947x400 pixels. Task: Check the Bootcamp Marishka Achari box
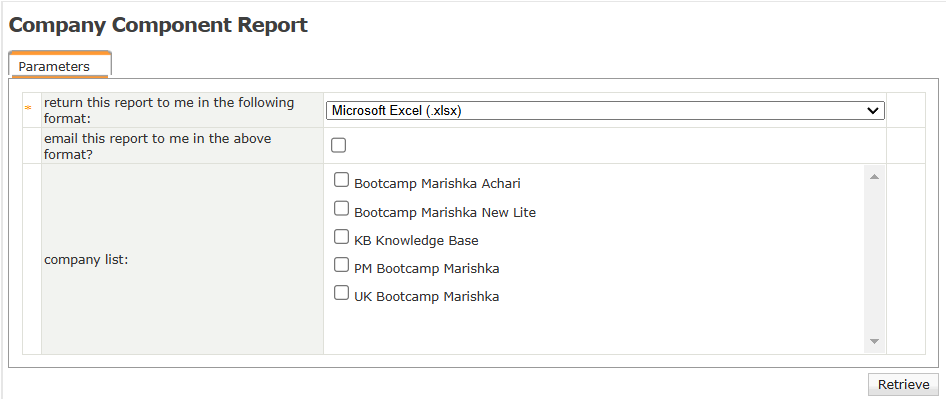[x=341, y=181]
